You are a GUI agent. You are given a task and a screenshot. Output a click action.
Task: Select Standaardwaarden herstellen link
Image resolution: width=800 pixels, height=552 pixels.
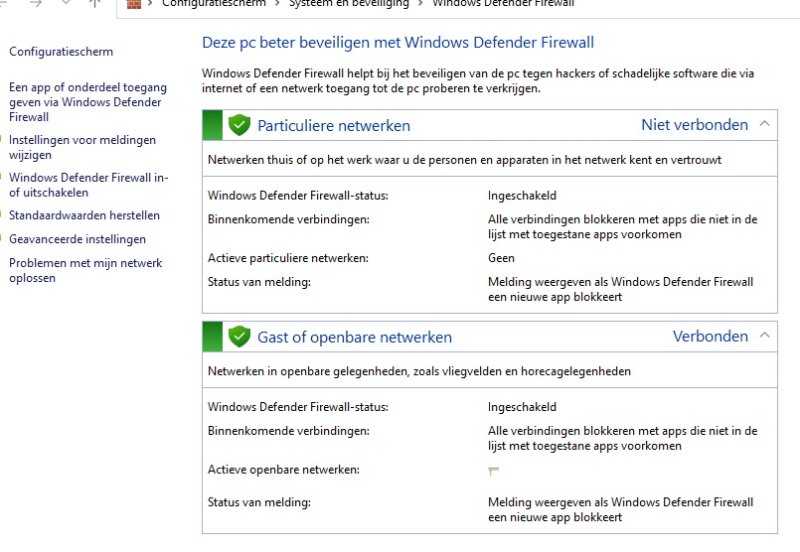tap(84, 215)
